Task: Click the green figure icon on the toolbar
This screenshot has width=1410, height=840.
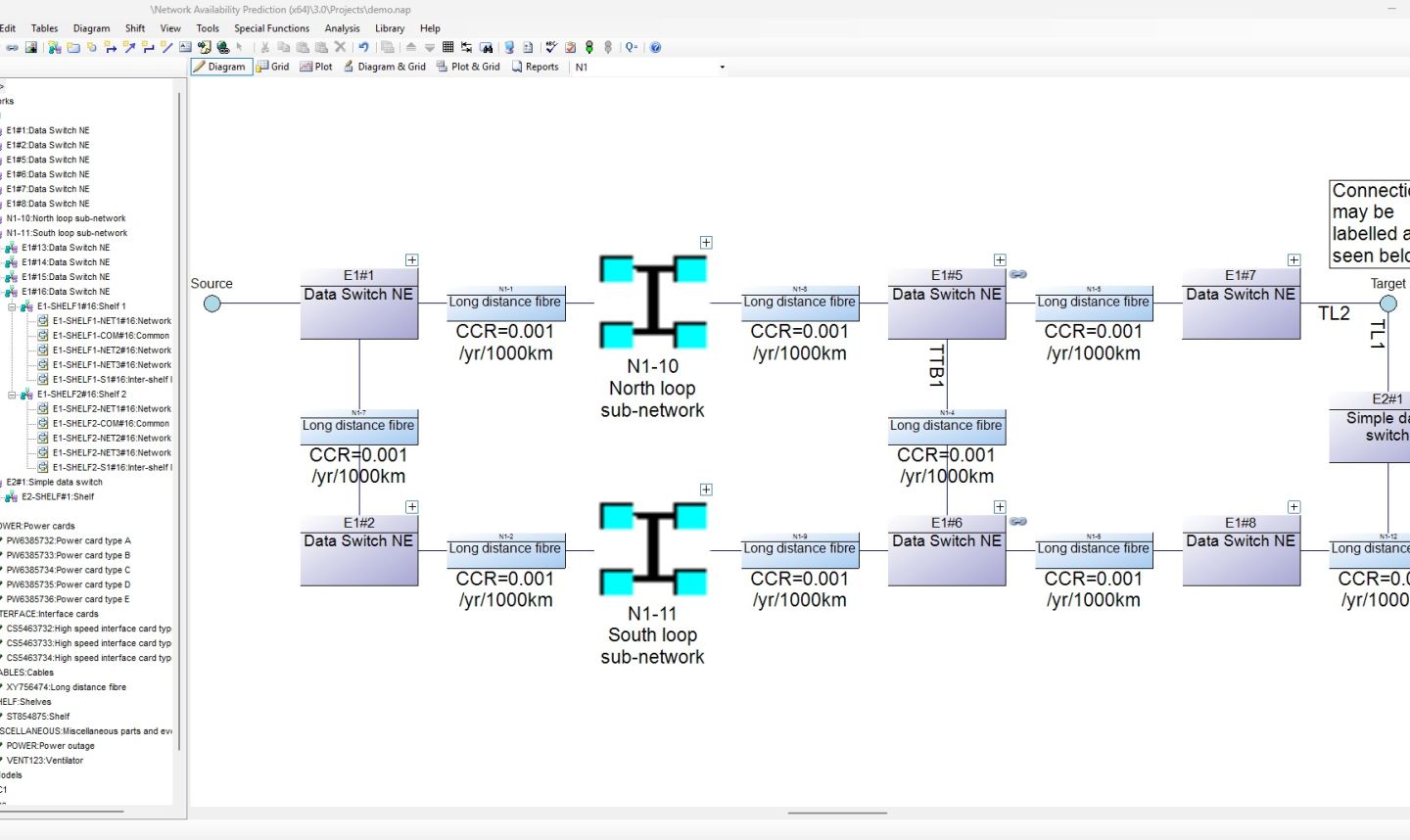Action: 588,47
